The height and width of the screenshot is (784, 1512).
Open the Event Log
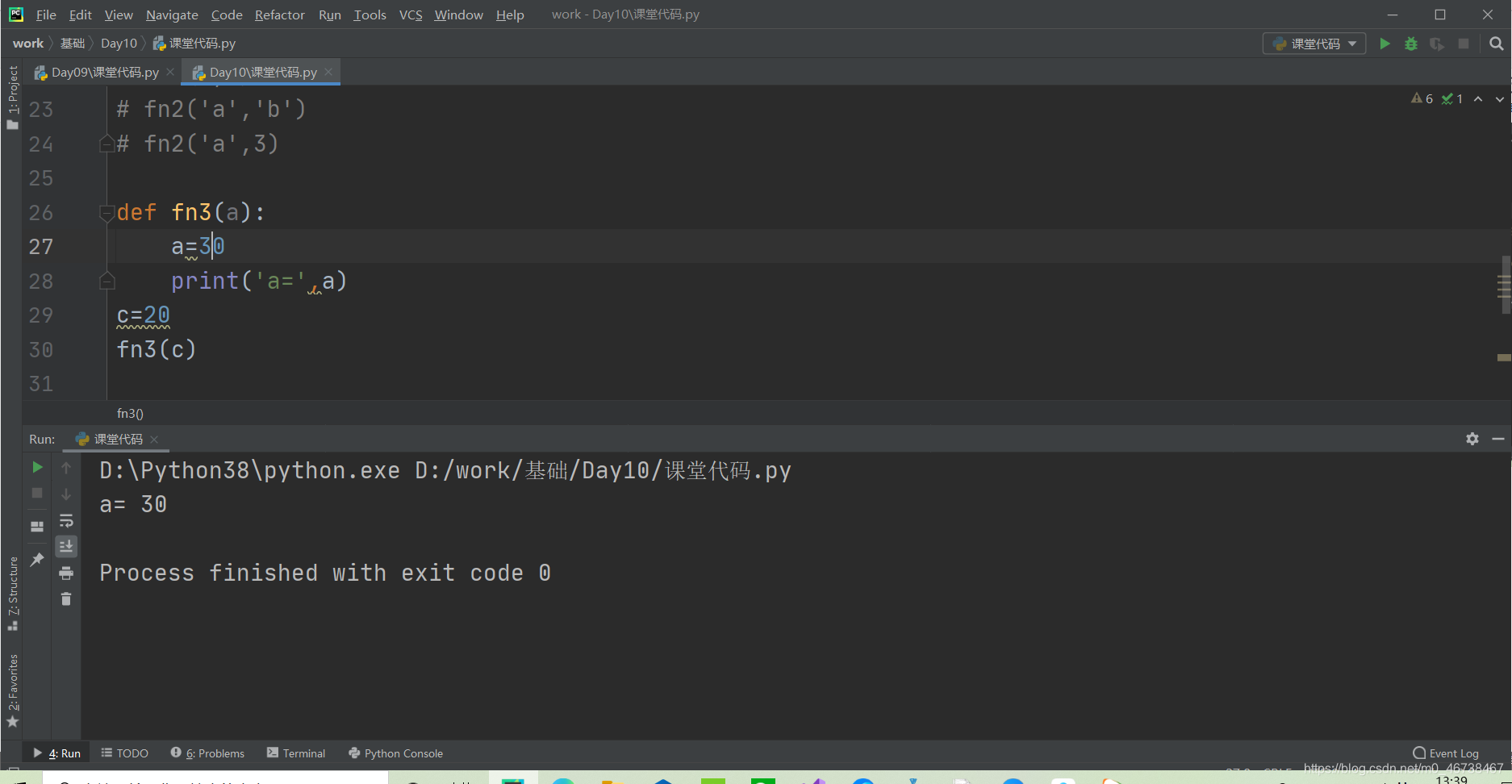coord(1446,753)
